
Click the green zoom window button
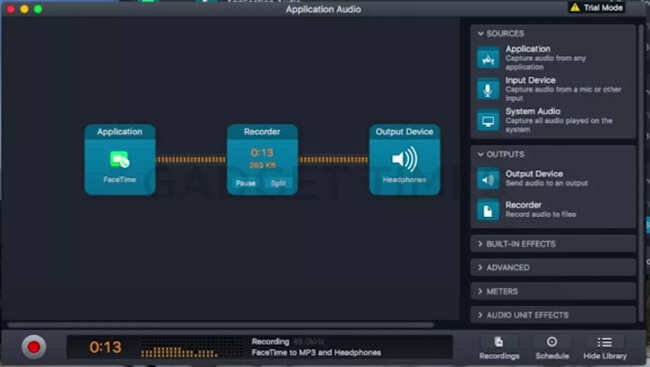(x=38, y=9)
